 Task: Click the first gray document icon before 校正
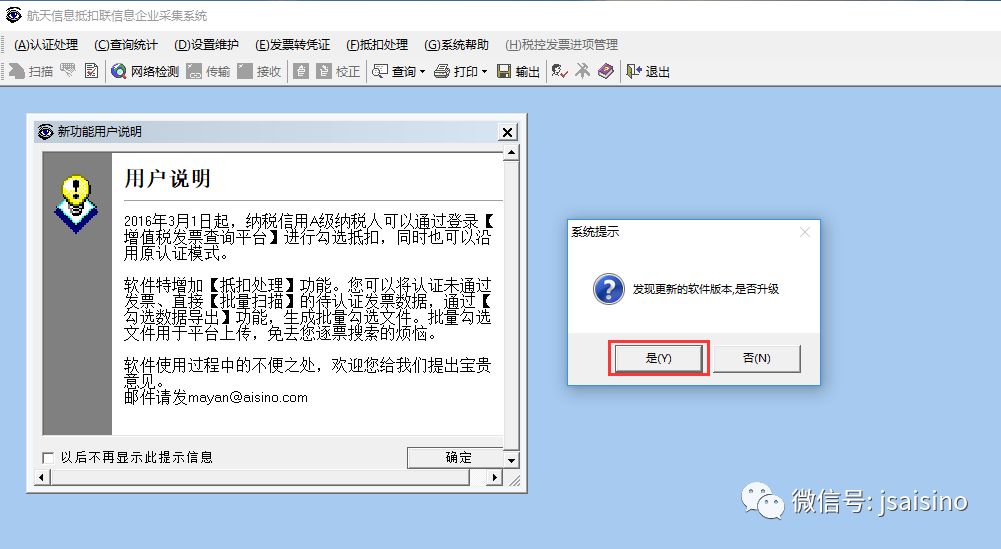click(x=301, y=71)
